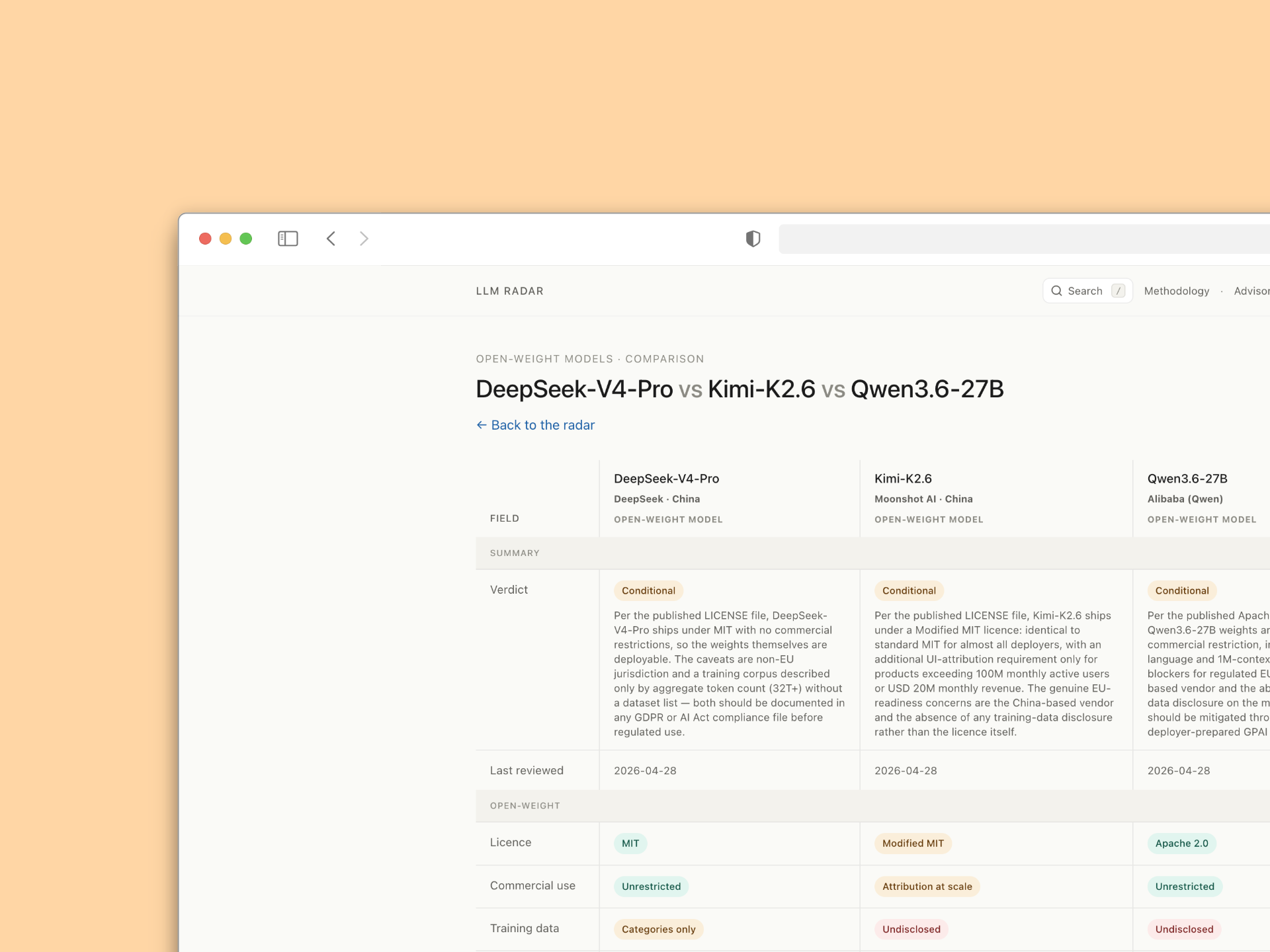Click the yellow minimize window button
The height and width of the screenshot is (952, 1270).
coord(226,239)
